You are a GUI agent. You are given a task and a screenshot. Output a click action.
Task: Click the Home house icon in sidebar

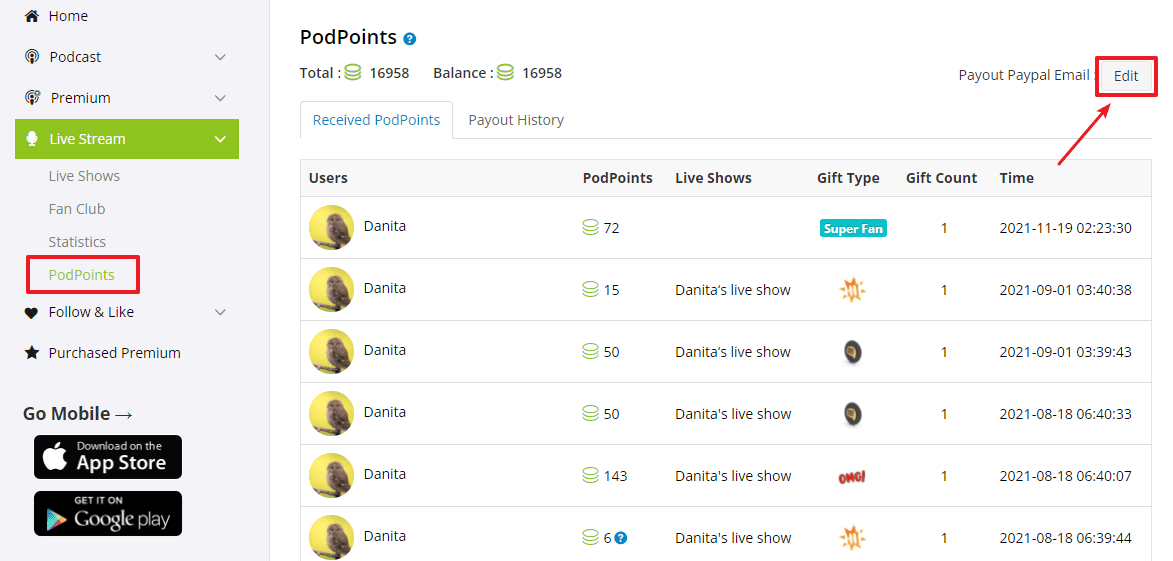click(32, 16)
